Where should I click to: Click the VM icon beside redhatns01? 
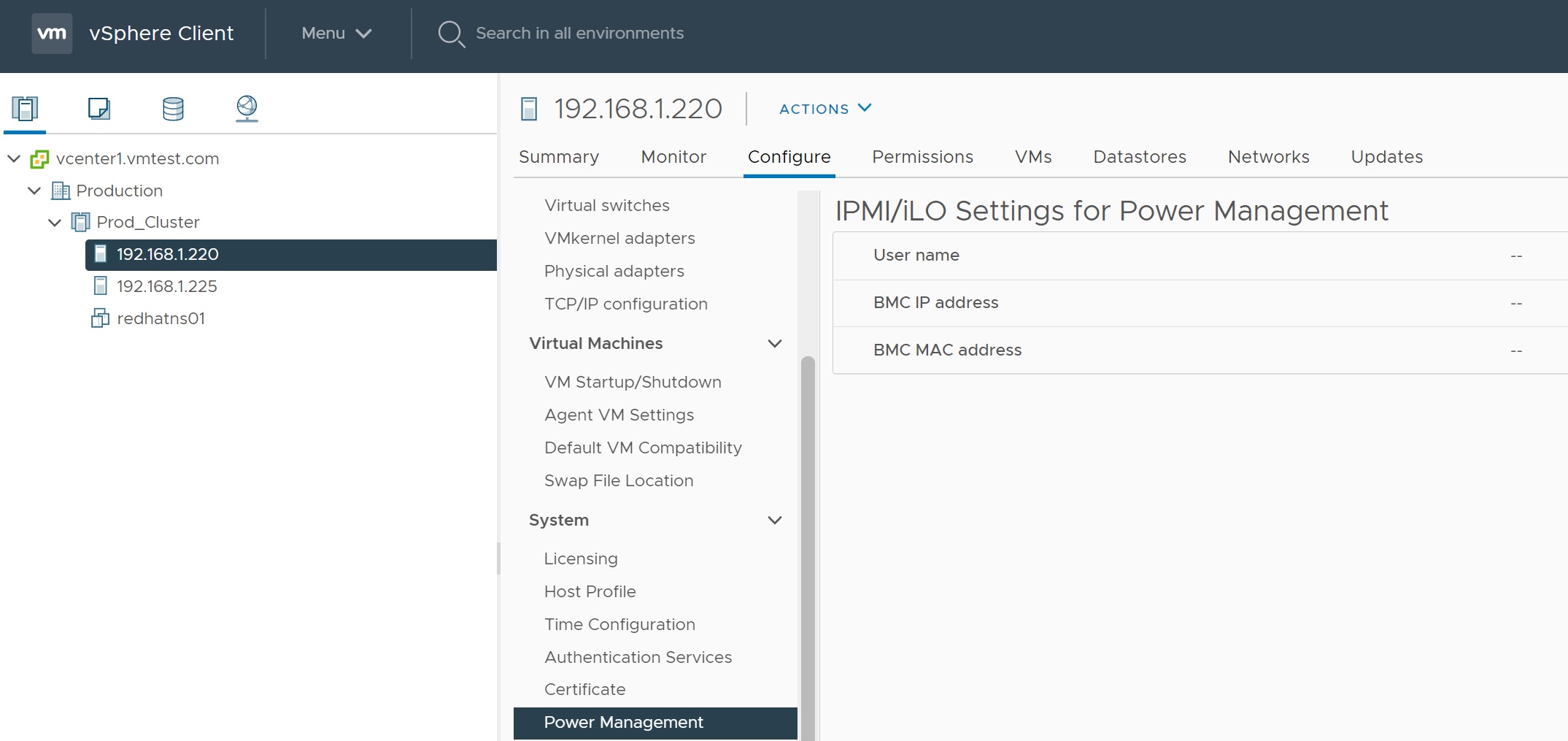click(x=100, y=318)
